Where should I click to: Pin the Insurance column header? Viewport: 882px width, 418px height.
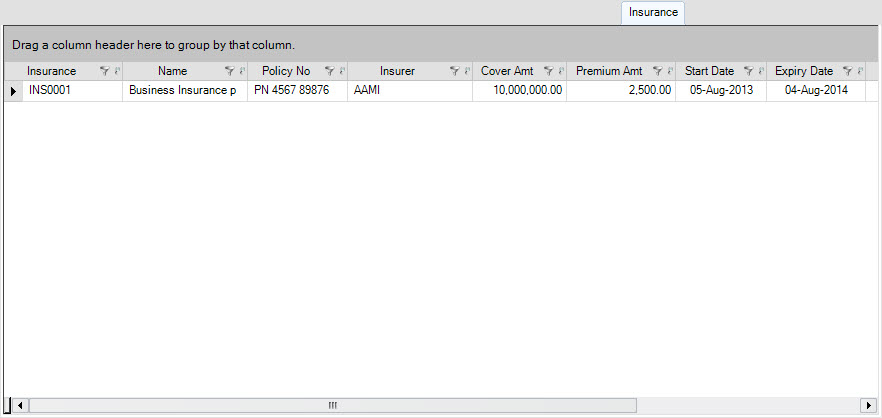pos(117,71)
